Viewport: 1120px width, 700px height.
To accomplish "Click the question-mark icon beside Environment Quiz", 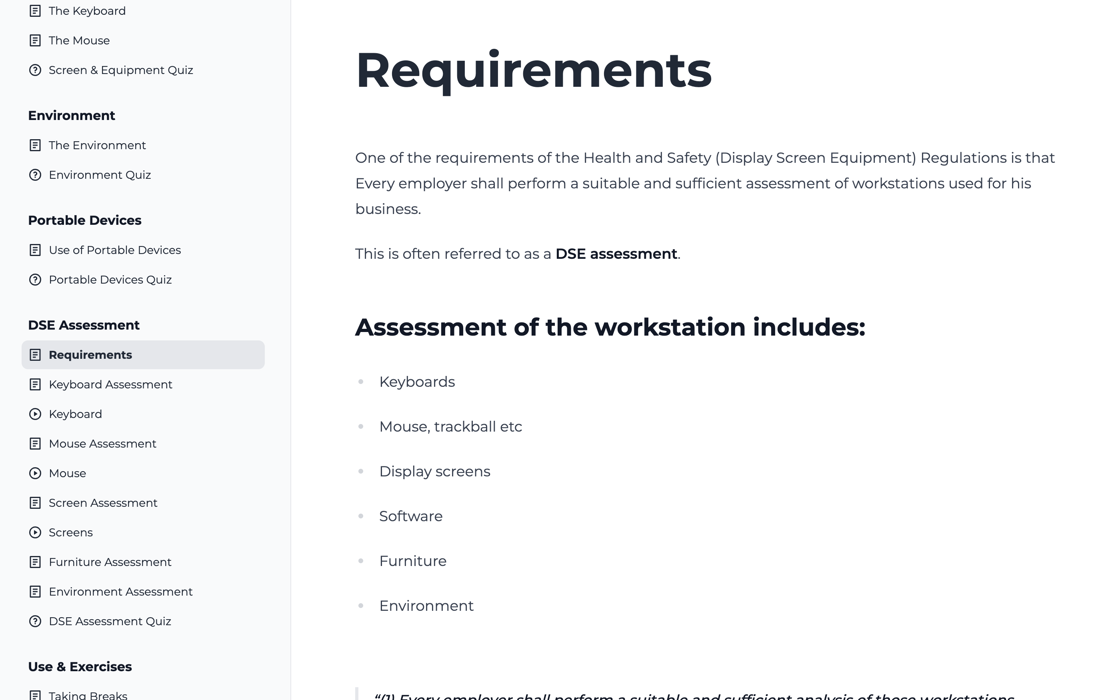I will 34,174.
